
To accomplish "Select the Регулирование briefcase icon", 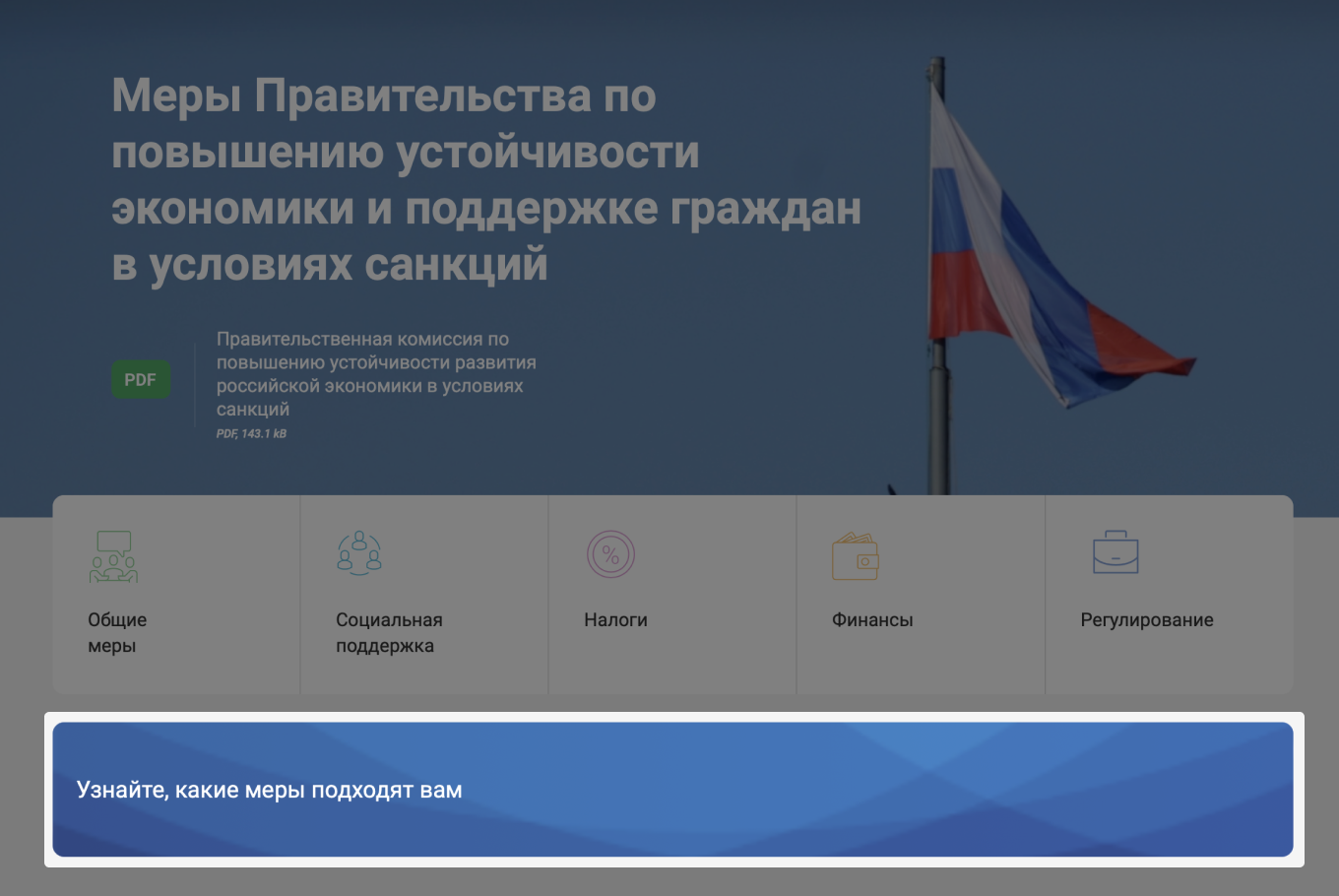I will tap(1116, 552).
